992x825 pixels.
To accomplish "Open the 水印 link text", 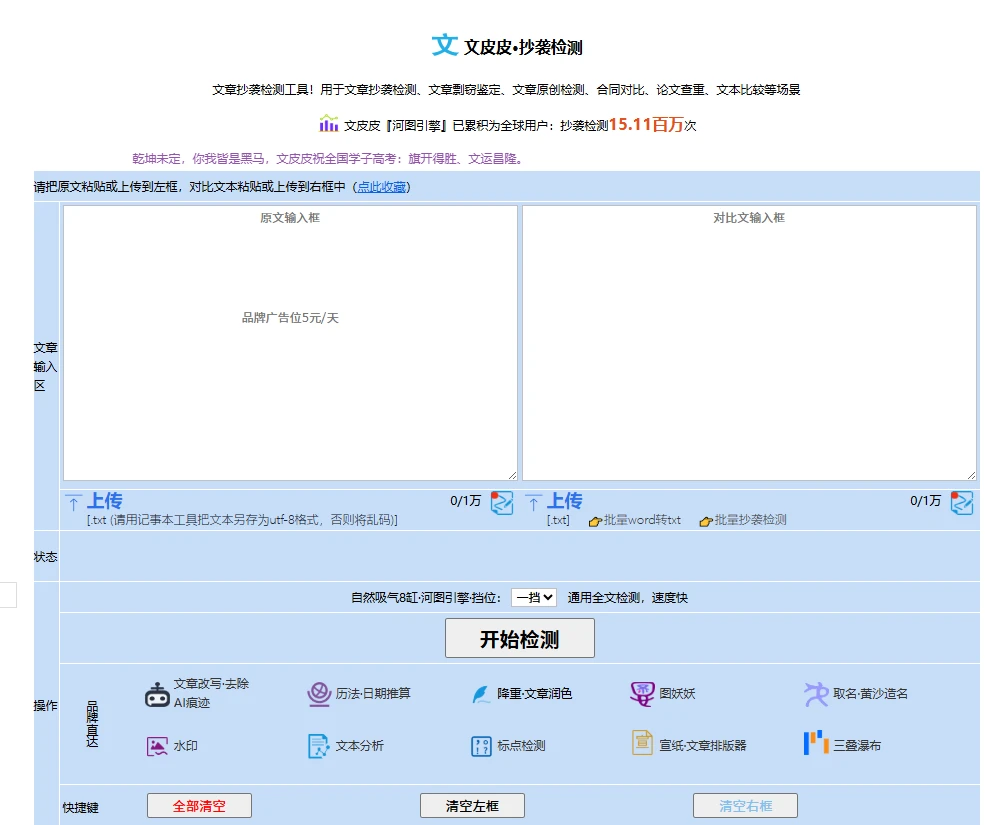I will [x=185, y=747].
